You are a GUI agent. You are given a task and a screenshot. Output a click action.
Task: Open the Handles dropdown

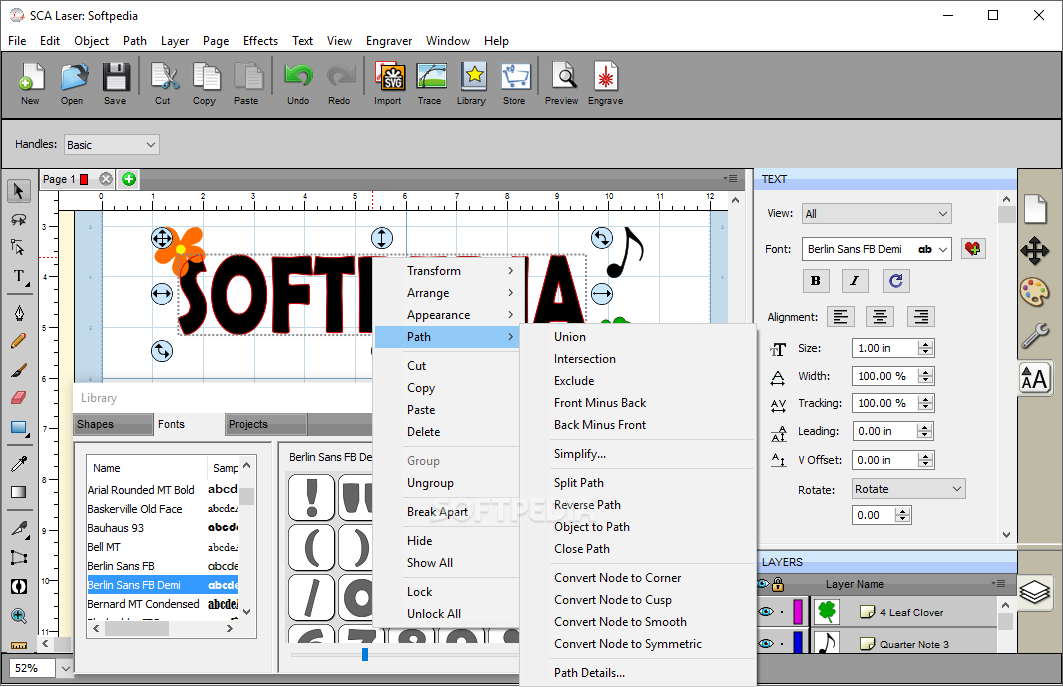112,144
